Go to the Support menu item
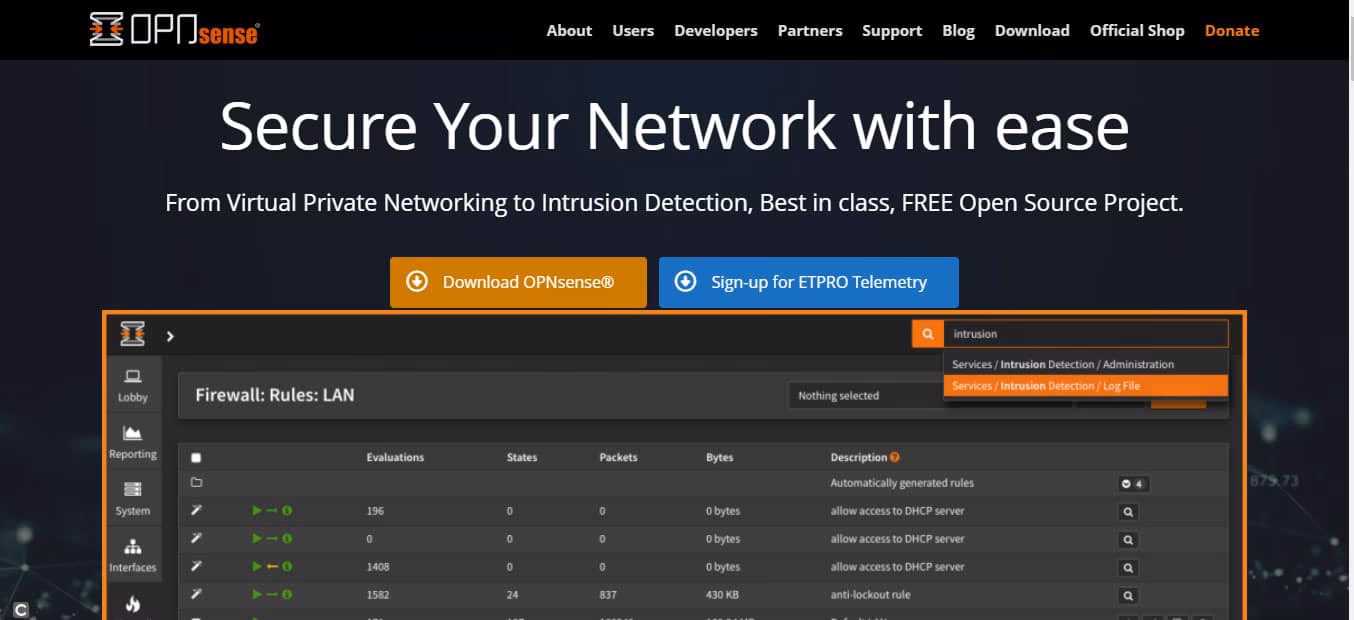 click(x=893, y=30)
